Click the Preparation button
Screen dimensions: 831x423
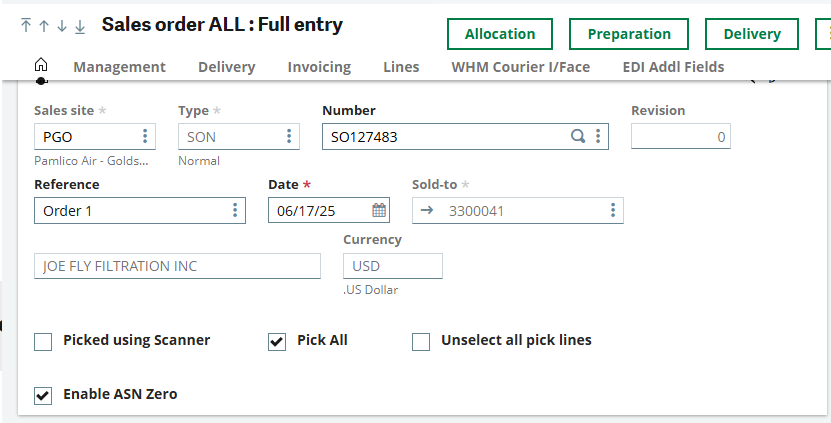coord(629,34)
